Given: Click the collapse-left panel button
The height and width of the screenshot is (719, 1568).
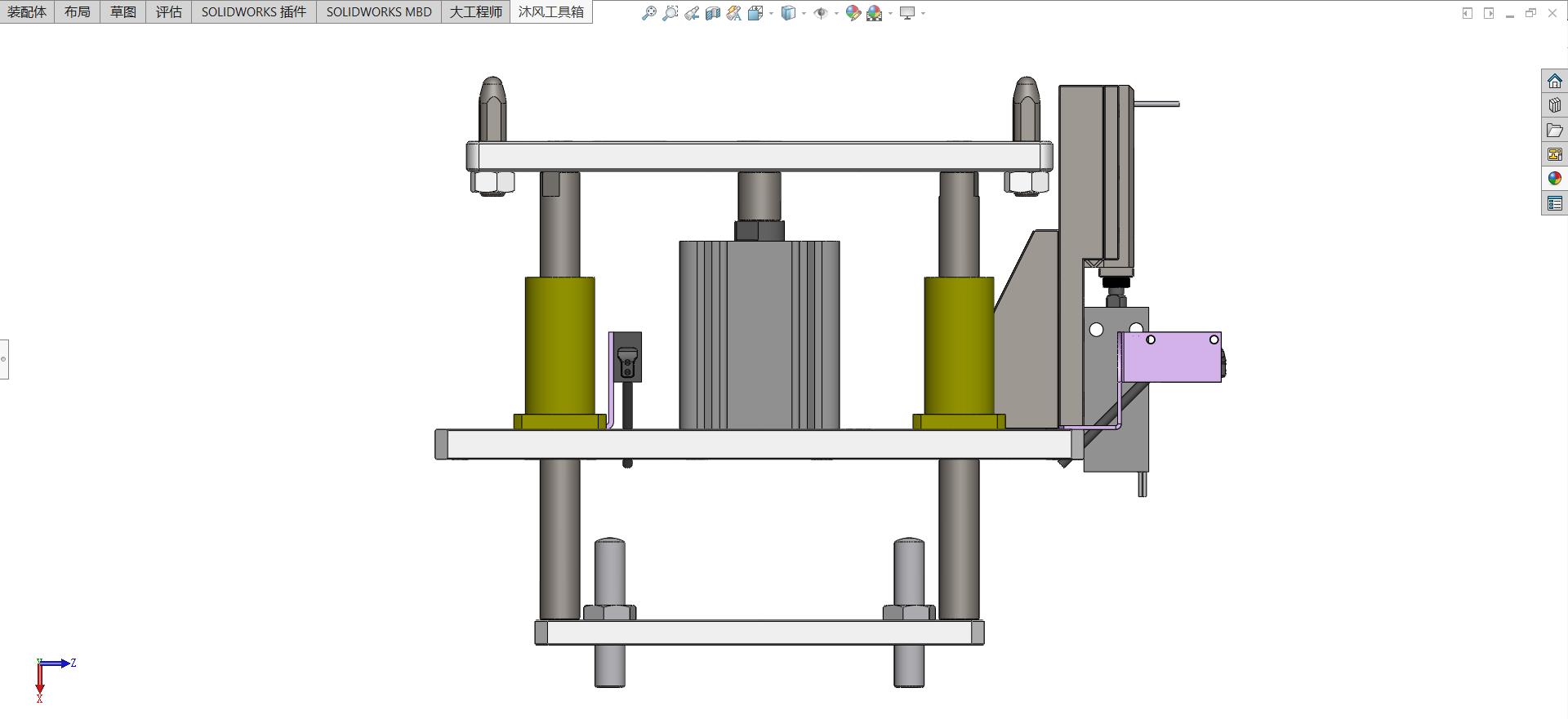Looking at the screenshot, I should tap(1468, 13).
